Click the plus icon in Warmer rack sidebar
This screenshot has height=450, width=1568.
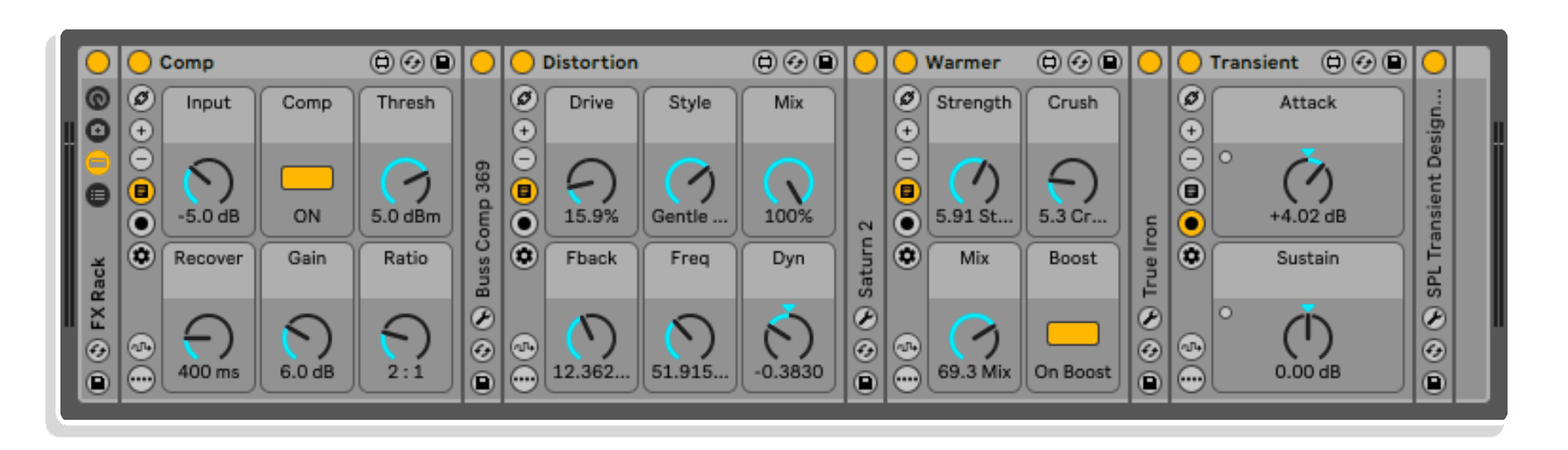point(906,131)
